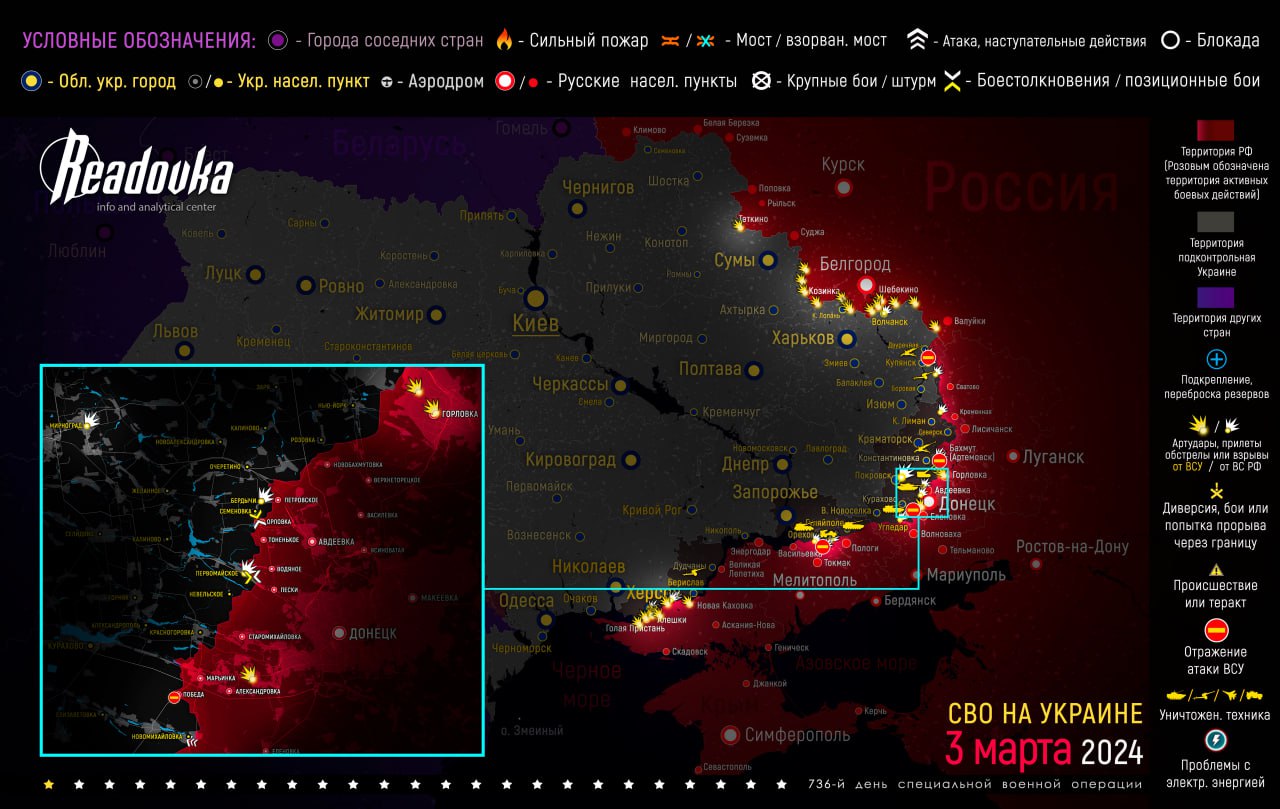This screenshot has width=1280, height=809.
Task: Click the orange bridge legend icon
Action: click(670, 41)
